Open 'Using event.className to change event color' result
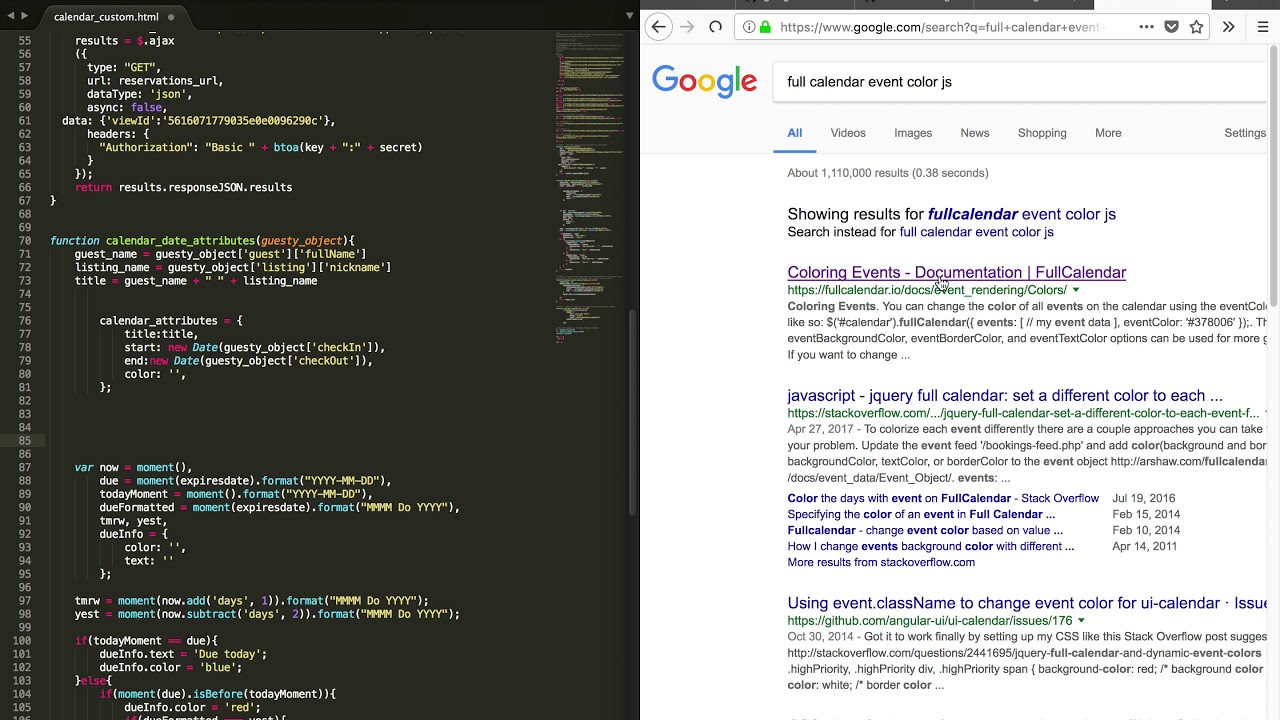 [1027, 603]
